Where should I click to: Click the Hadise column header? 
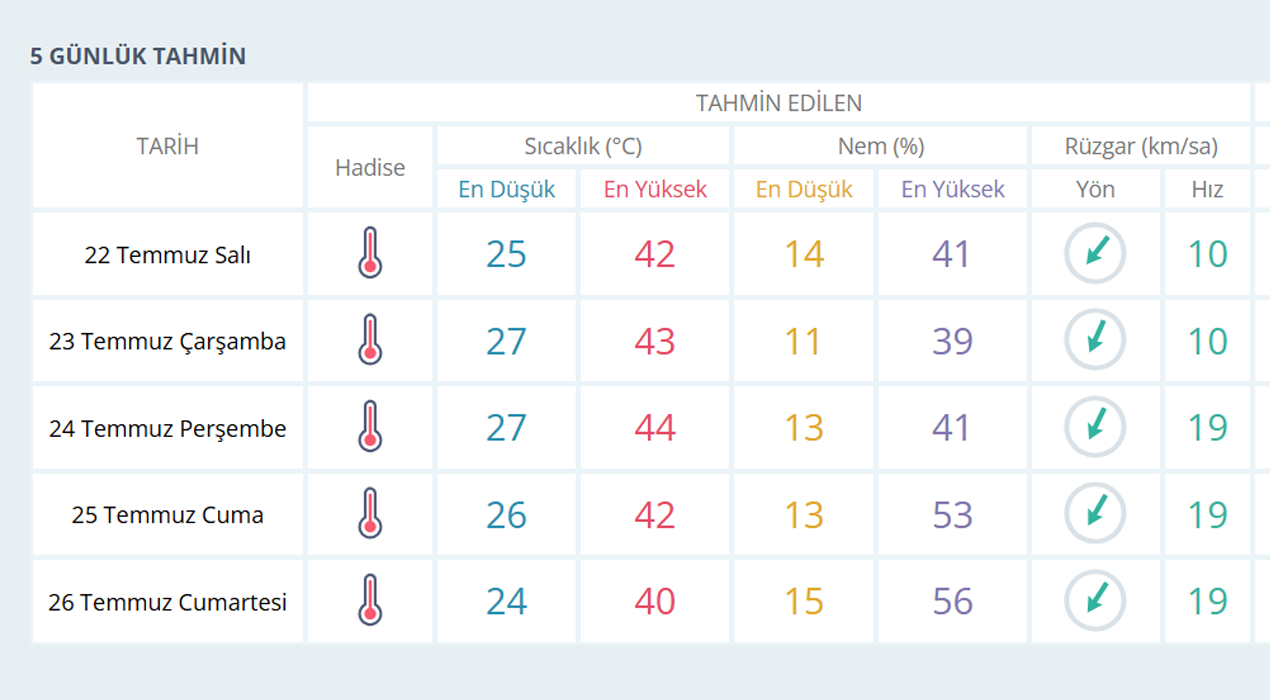click(x=370, y=167)
